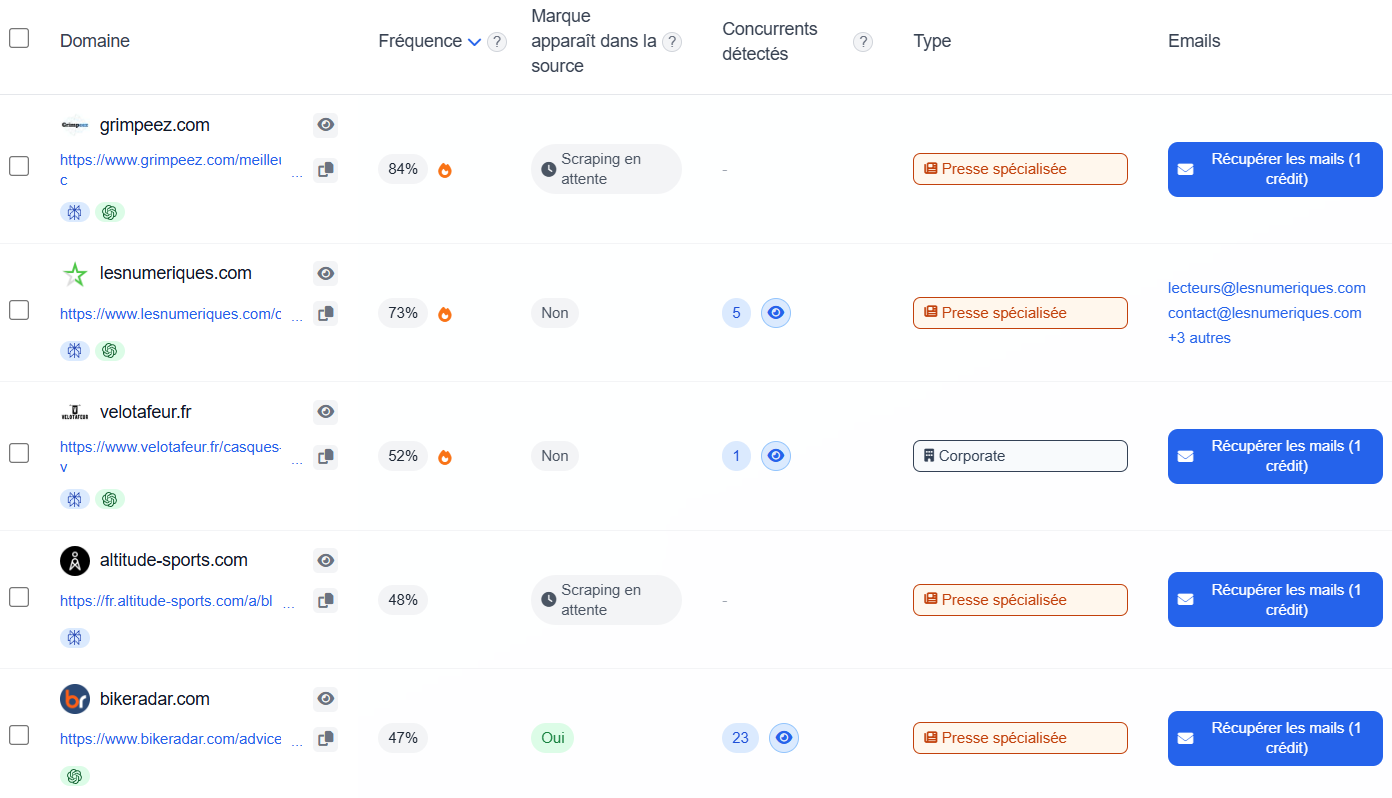Select the grimpeez.com row checkbox
The height and width of the screenshot is (798, 1392).
pos(19,166)
